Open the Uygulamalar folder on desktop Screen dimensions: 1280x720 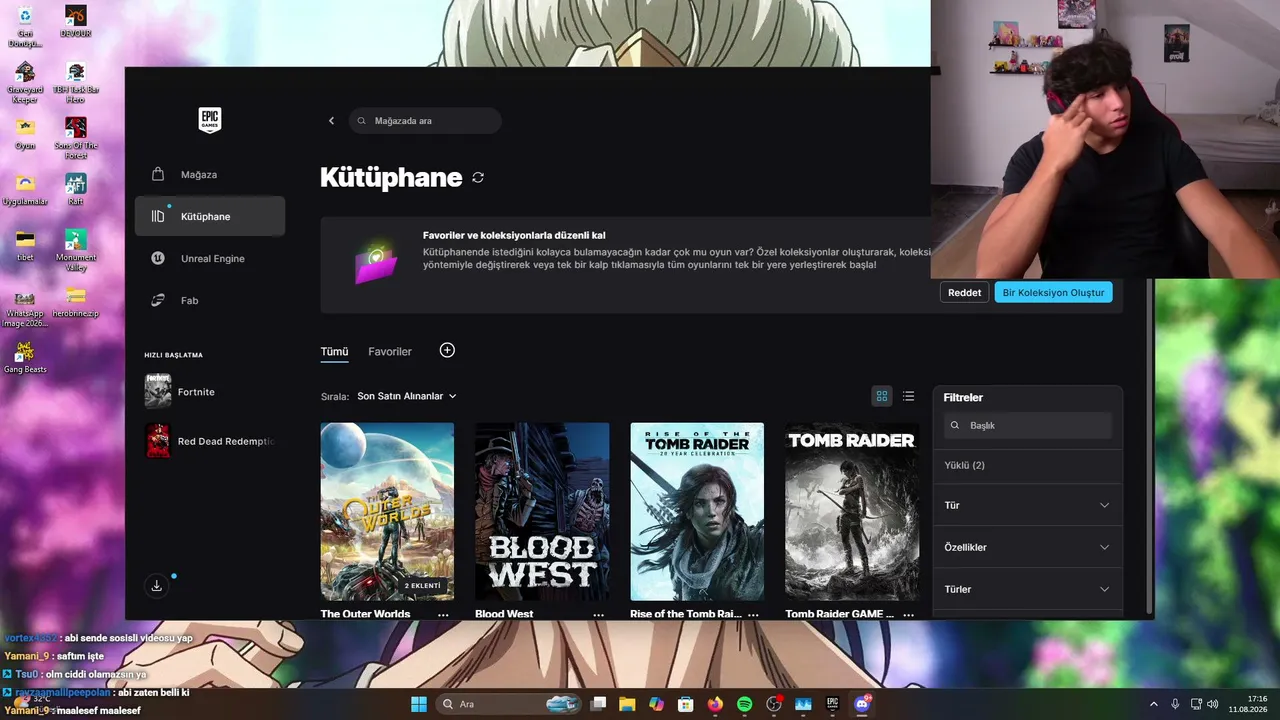(x=25, y=189)
